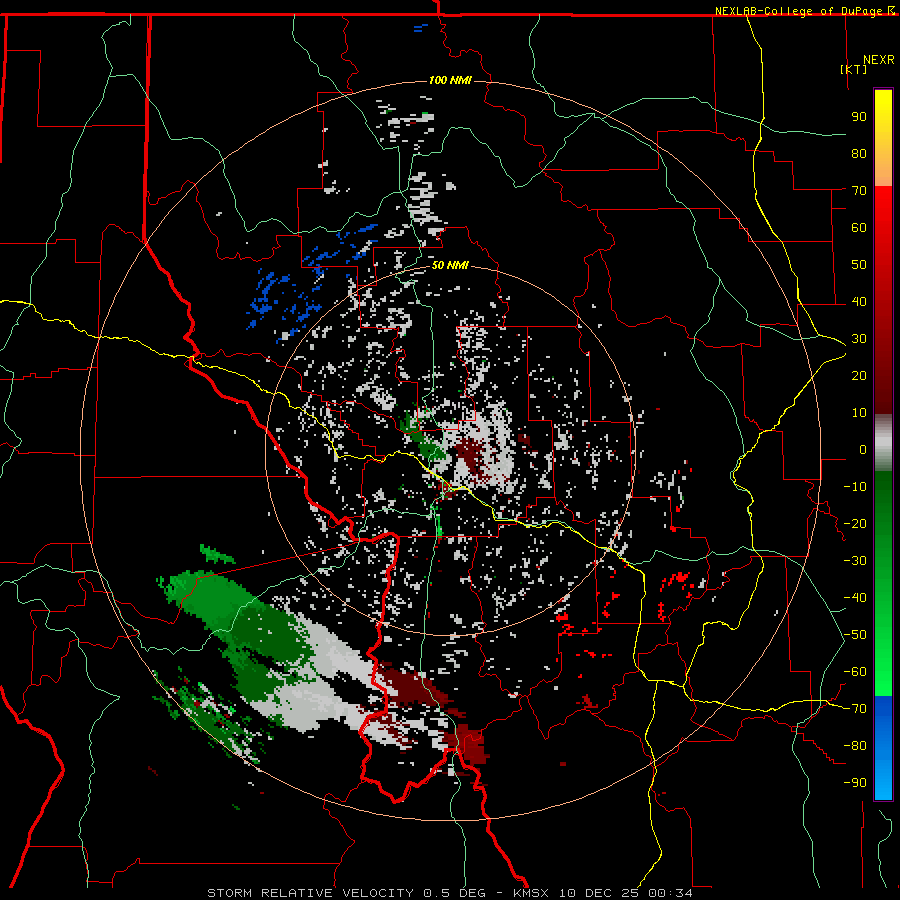This screenshot has height=900, width=900.
Task: Click the -40 value on the velocity scale
Action: (855, 598)
